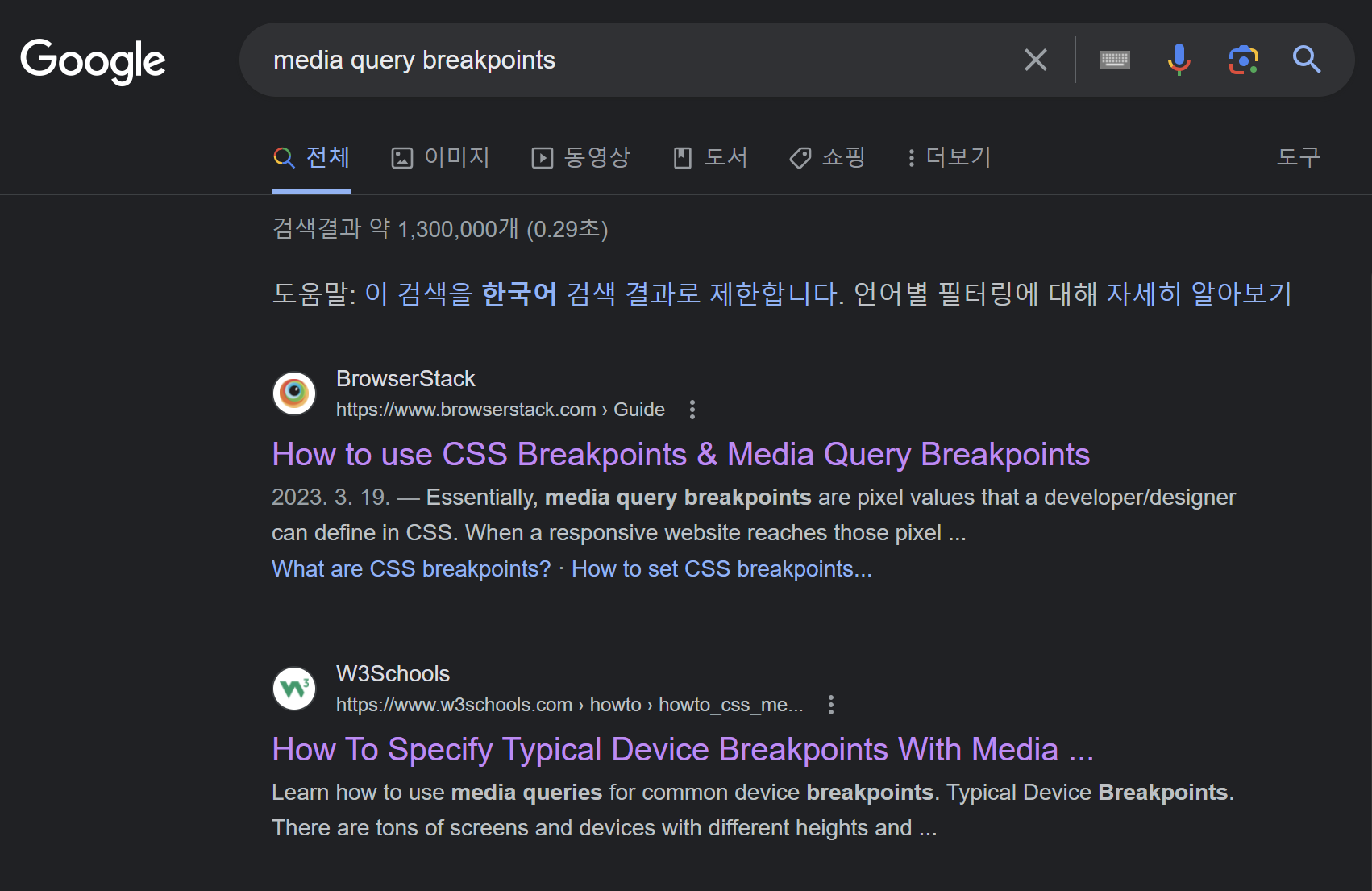Open How To Specify Typical Device Breakpoints result

(x=683, y=750)
